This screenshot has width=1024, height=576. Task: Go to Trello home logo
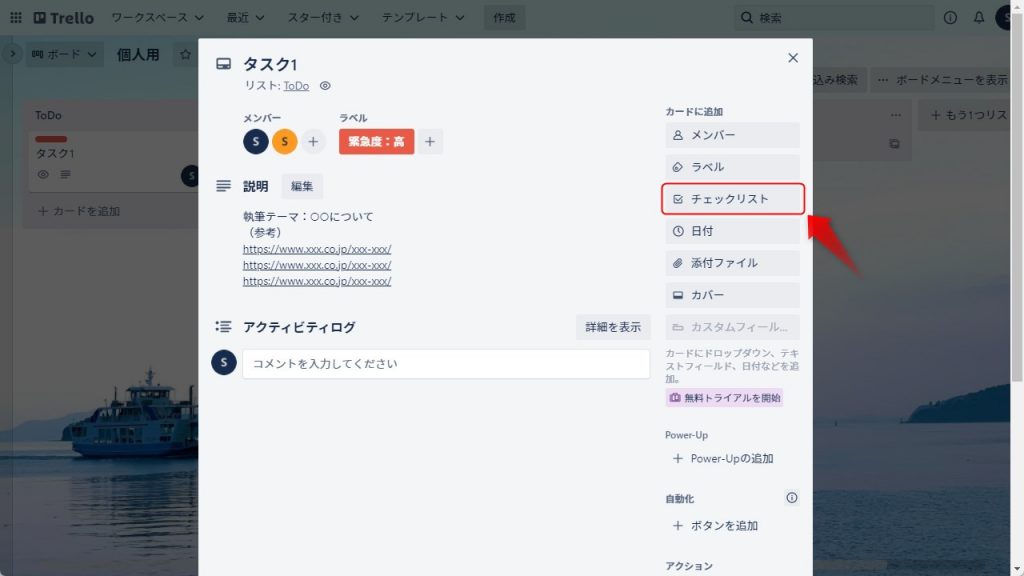(63, 18)
